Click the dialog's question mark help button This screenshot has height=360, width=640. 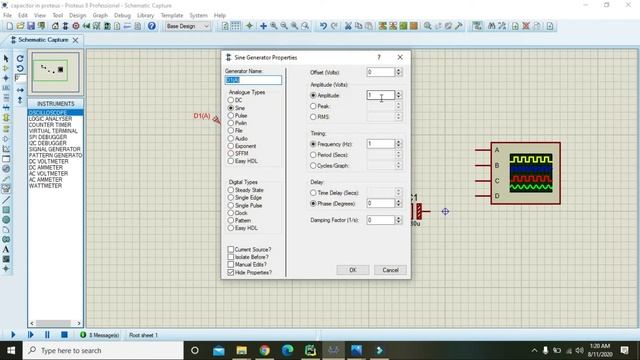[x=379, y=57]
